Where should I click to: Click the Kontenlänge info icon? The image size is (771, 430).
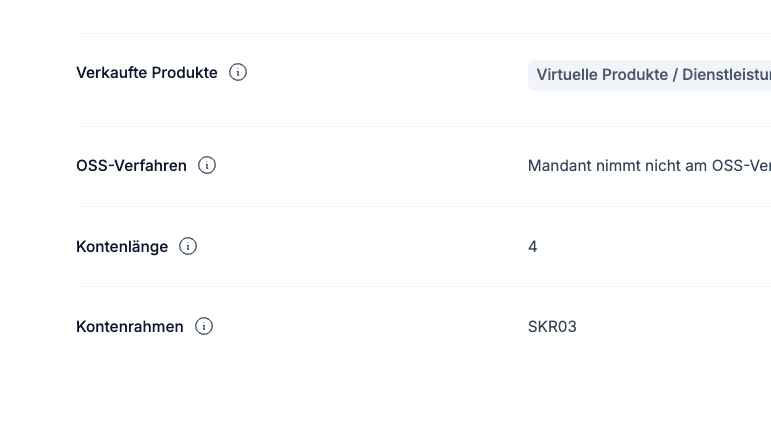(188, 246)
